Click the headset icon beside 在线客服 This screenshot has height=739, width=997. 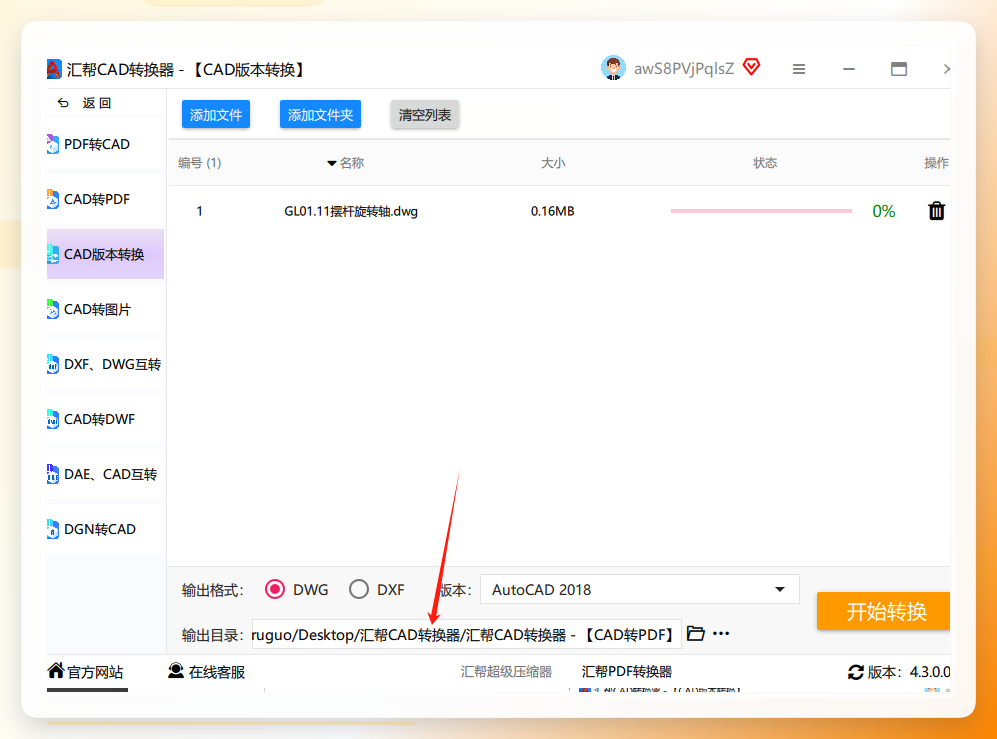tap(176, 670)
